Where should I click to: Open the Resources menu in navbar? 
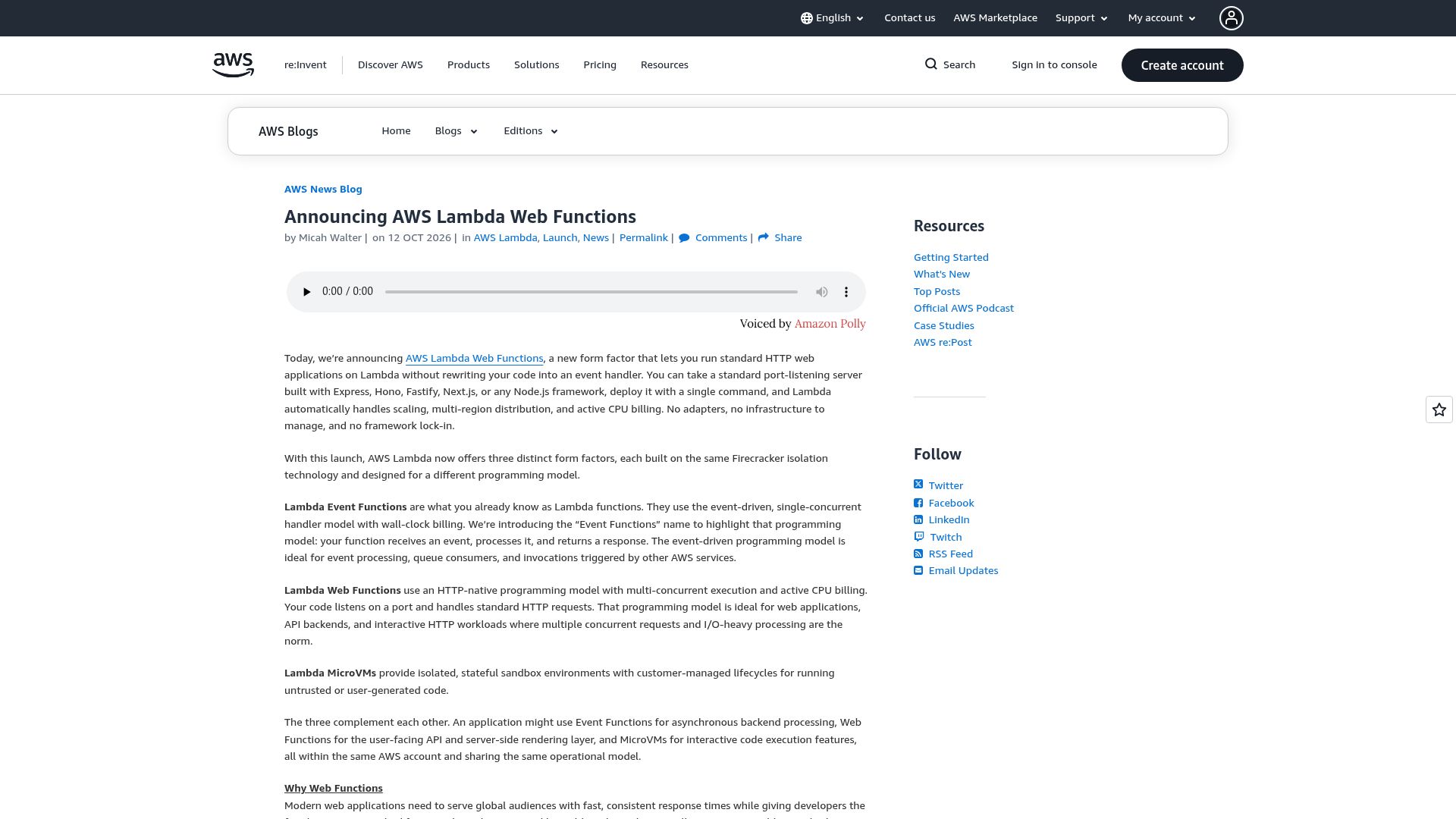(664, 65)
